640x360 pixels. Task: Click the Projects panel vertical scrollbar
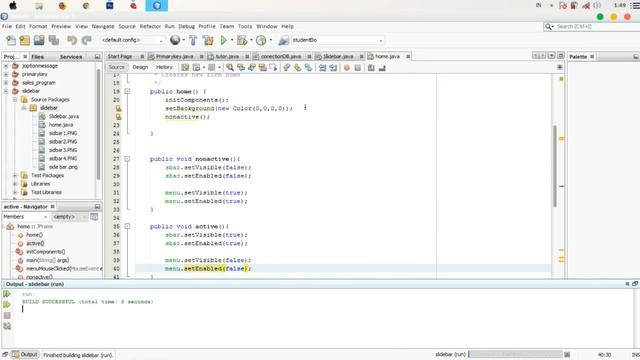click(x=98, y=124)
